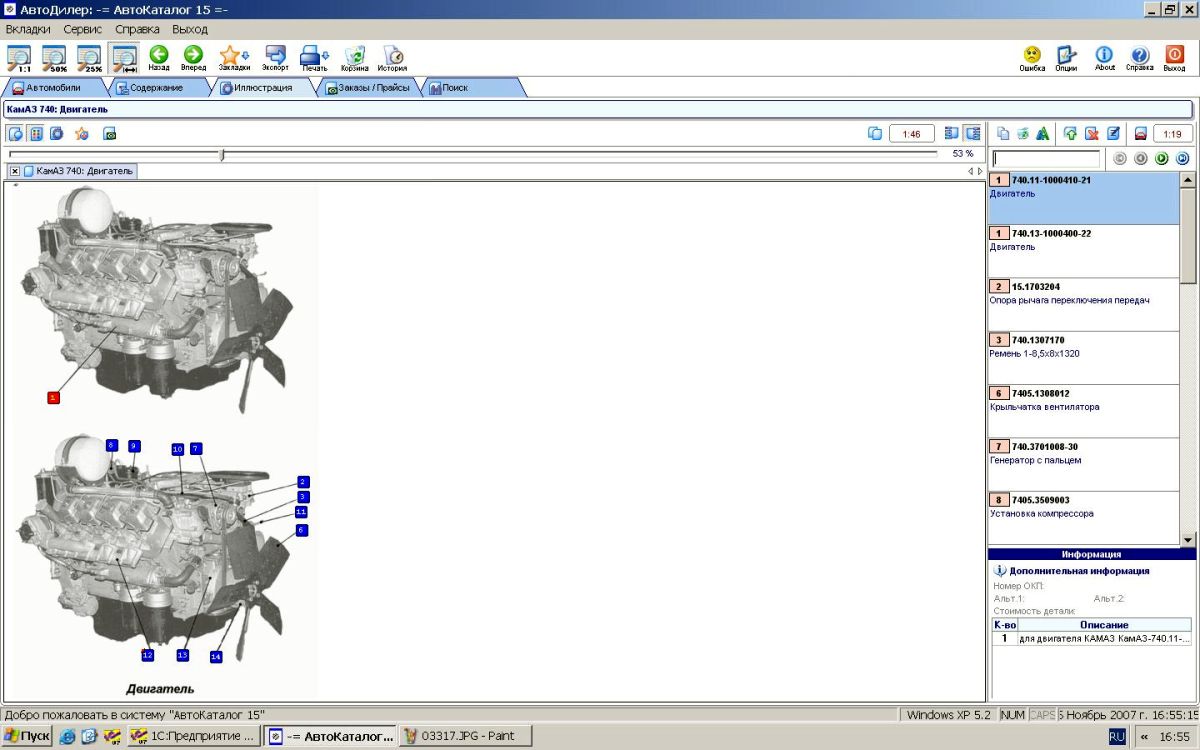The image size is (1200, 750).
Task: Open the Опции options icon
Action: pos(1066,58)
